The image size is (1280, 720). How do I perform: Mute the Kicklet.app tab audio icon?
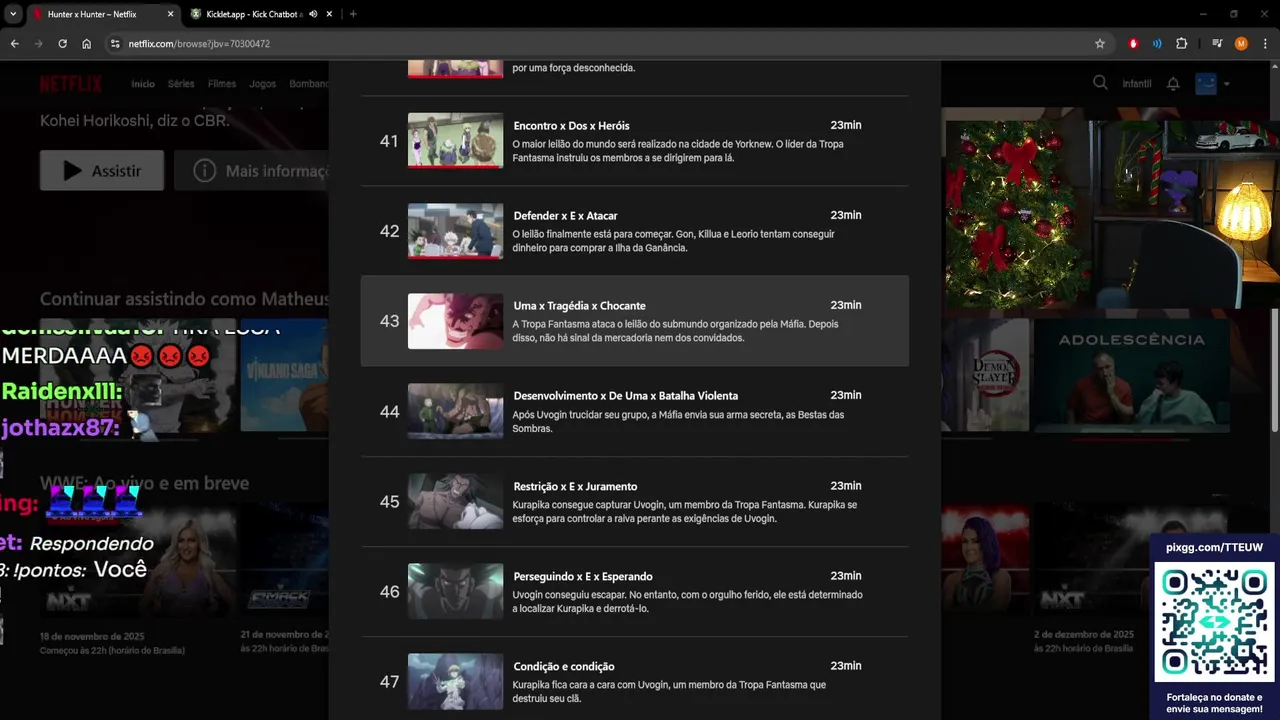(314, 14)
